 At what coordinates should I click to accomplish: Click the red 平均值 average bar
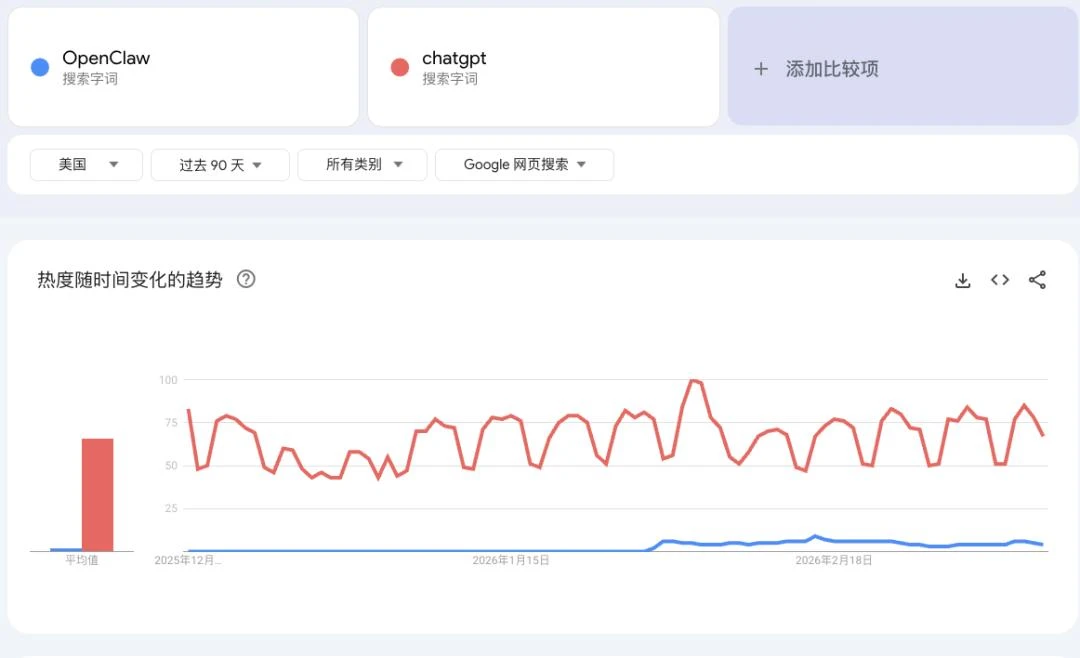pyautogui.click(x=97, y=490)
